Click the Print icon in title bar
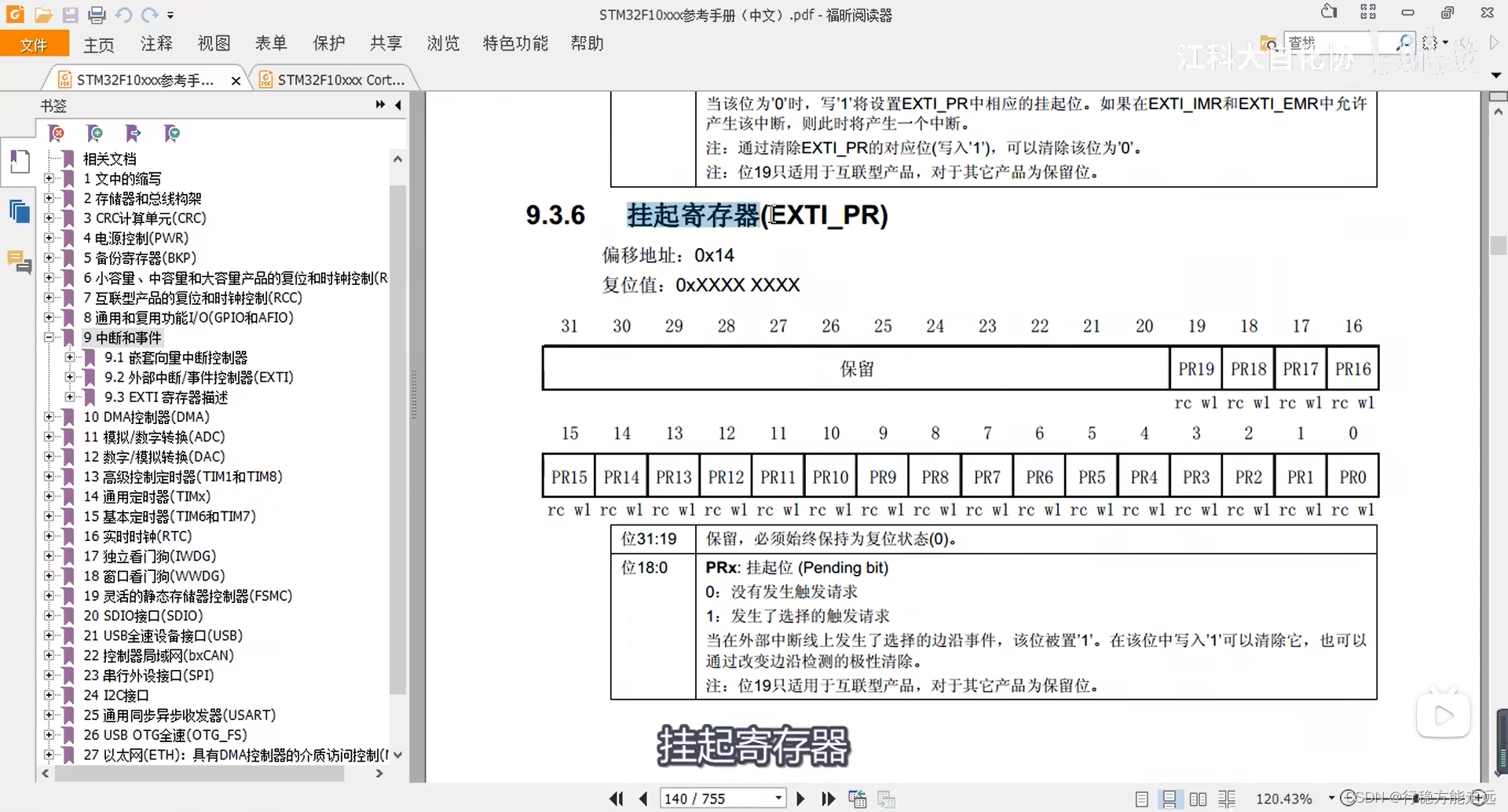 (97, 14)
